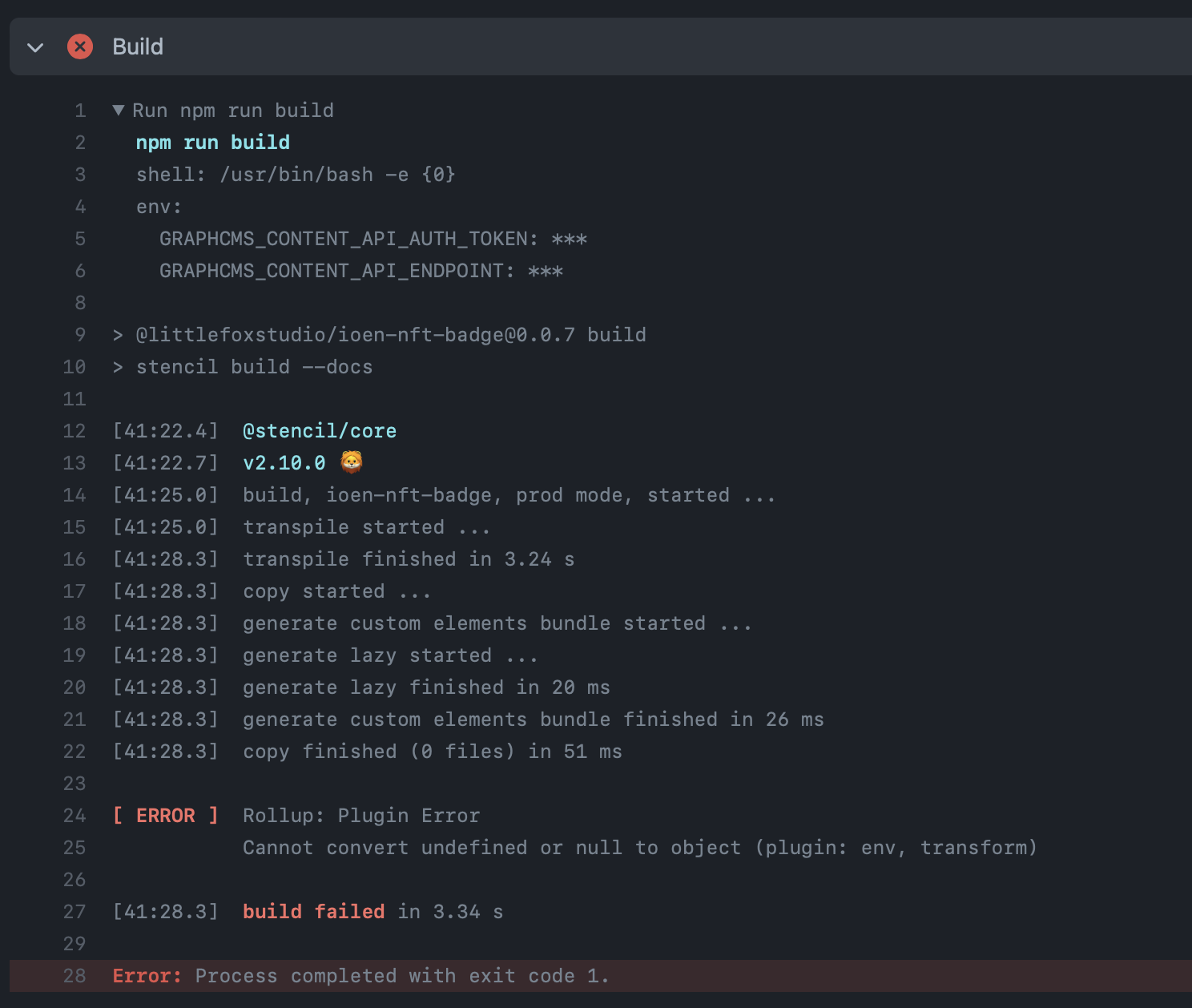
Task: Click the @stencil/core logo line in the log
Action: pos(320,430)
